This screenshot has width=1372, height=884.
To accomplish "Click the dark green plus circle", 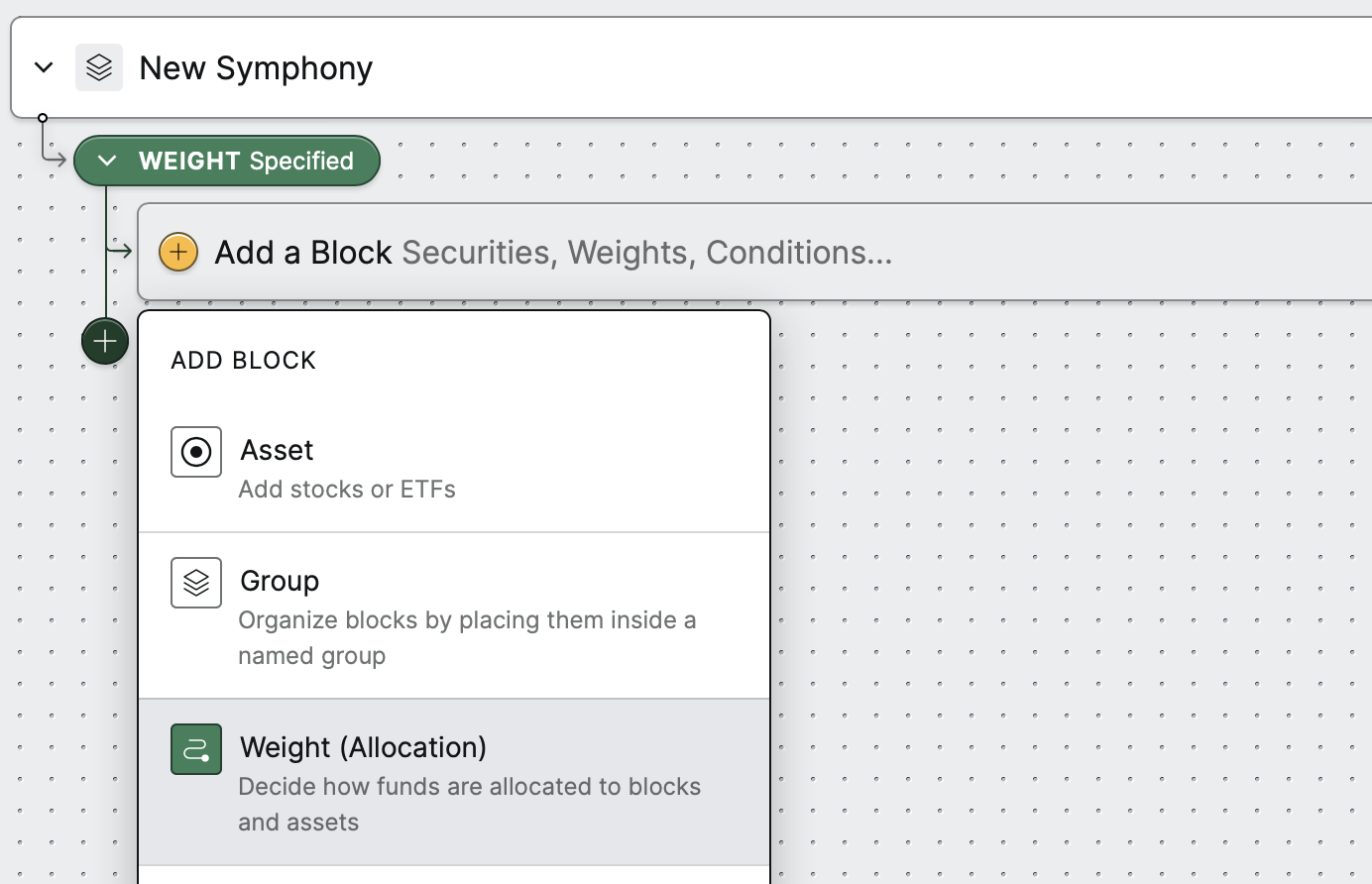I will pos(105,341).
